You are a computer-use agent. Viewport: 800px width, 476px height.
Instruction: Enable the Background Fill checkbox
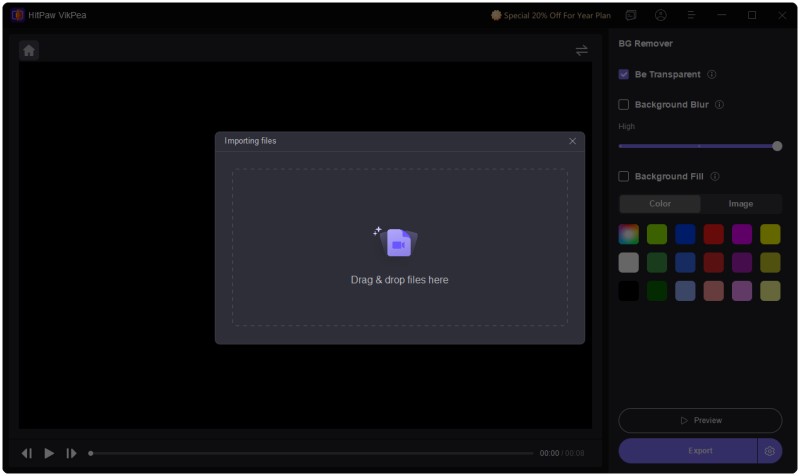click(x=624, y=177)
